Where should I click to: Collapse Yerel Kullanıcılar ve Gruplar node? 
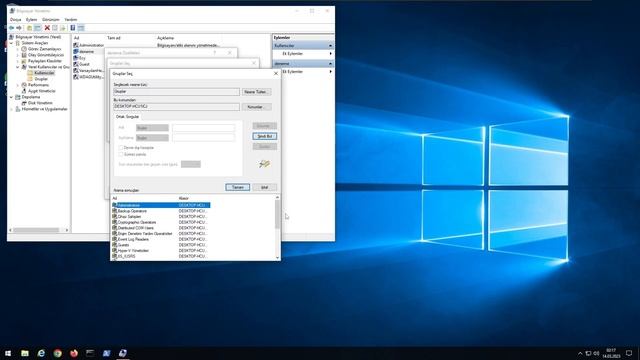pyautogui.click(x=18, y=67)
